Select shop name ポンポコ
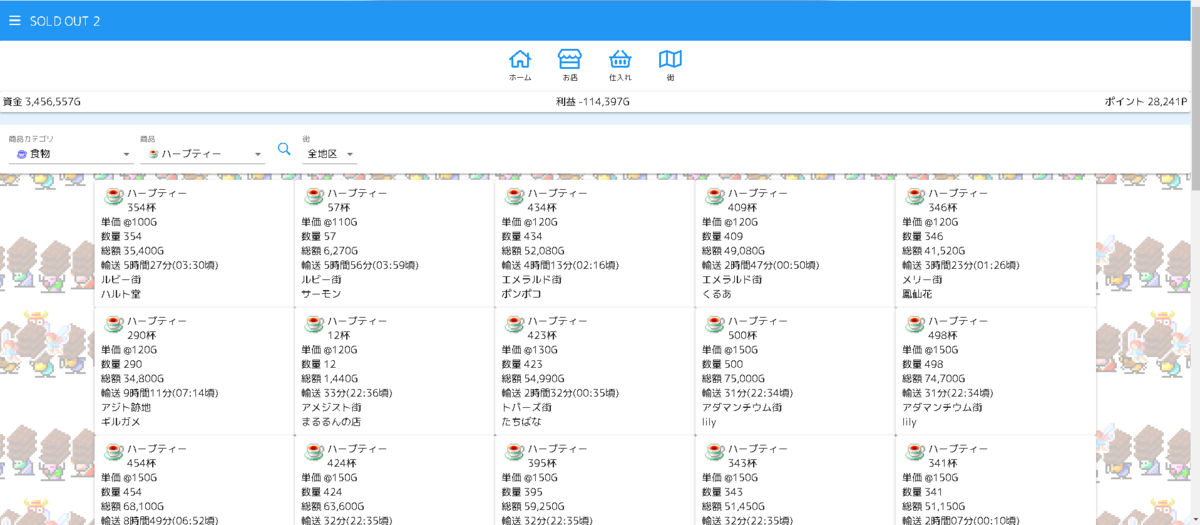 (x=521, y=294)
